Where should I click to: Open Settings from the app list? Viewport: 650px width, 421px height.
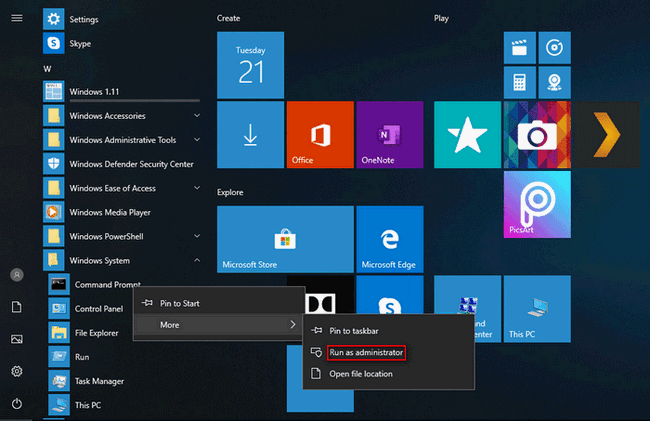121,19
